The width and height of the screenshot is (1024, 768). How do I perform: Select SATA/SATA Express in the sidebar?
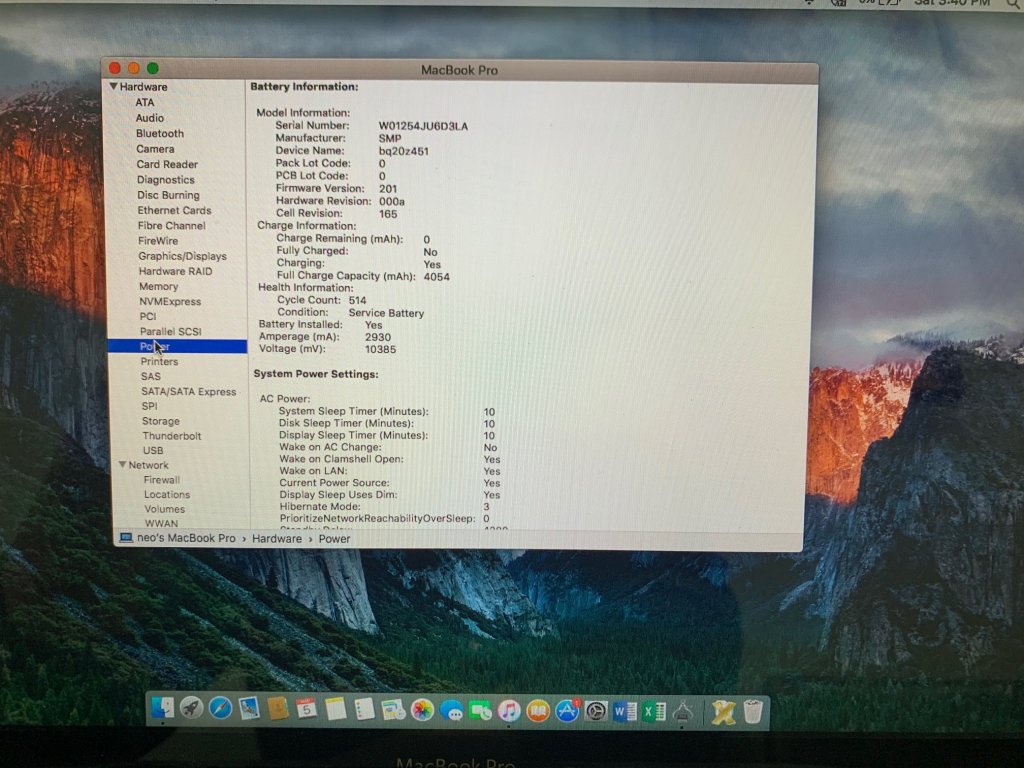pyautogui.click(x=189, y=391)
